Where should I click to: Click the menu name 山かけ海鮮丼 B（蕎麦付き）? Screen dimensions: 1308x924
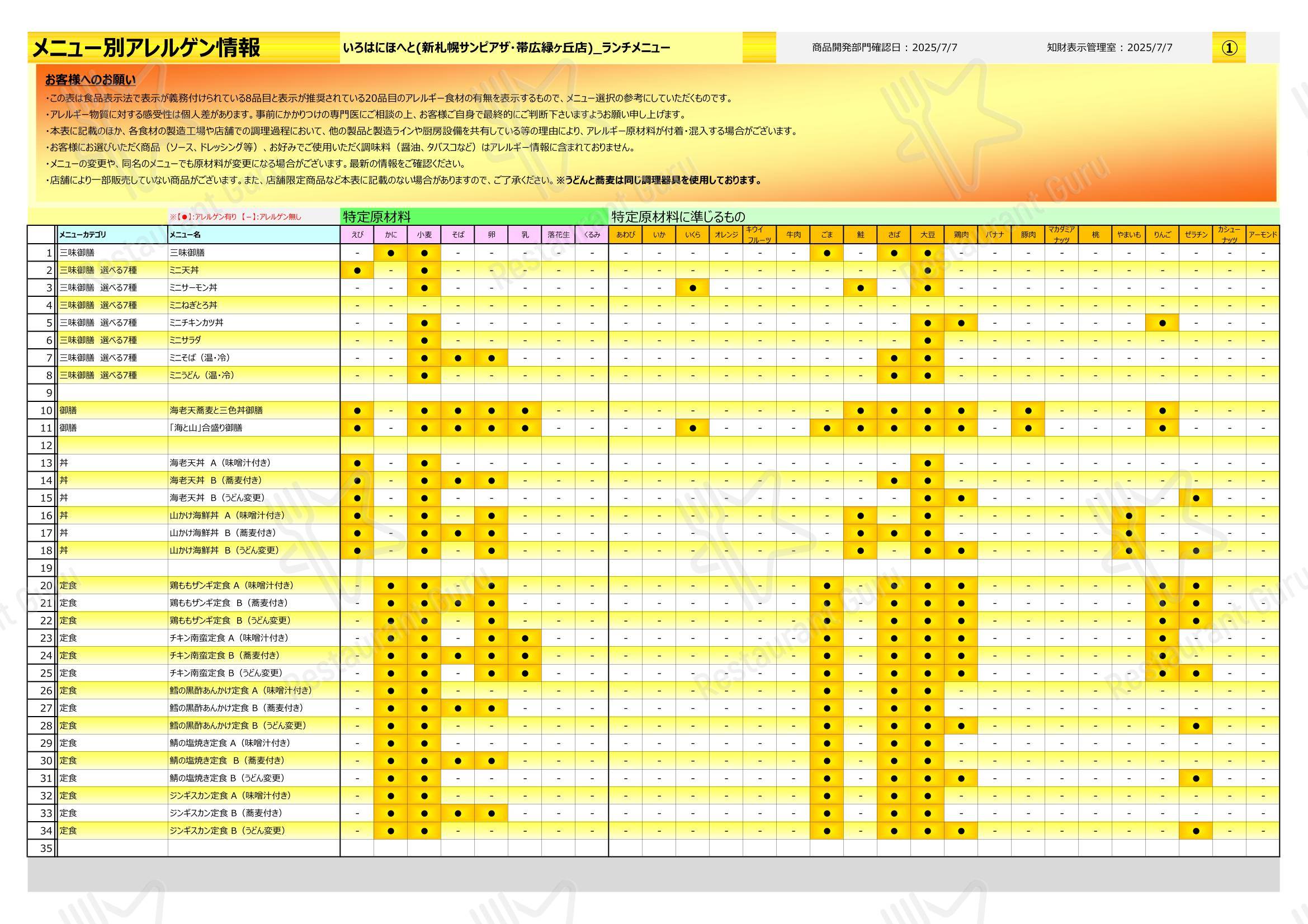pyautogui.click(x=223, y=533)
